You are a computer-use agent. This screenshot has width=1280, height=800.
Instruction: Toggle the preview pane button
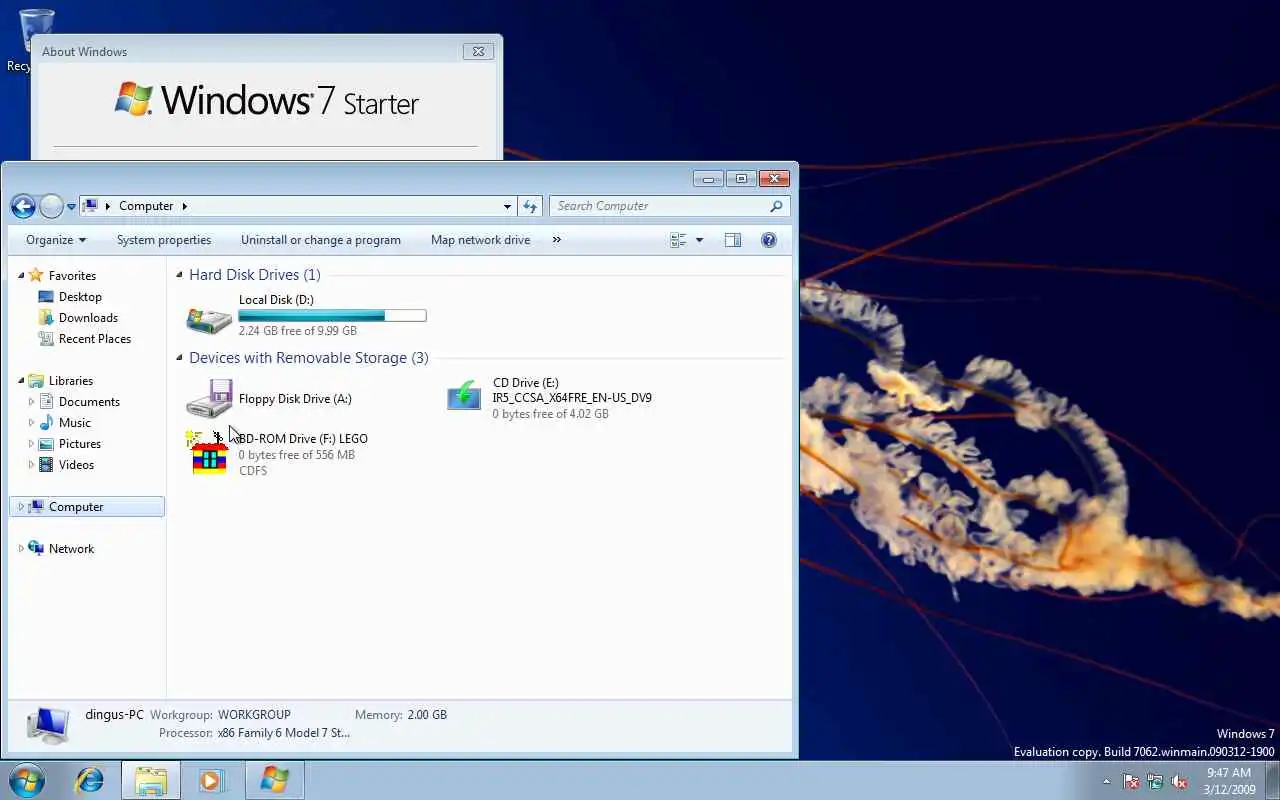pyautogui.click(x=733, y=240)
